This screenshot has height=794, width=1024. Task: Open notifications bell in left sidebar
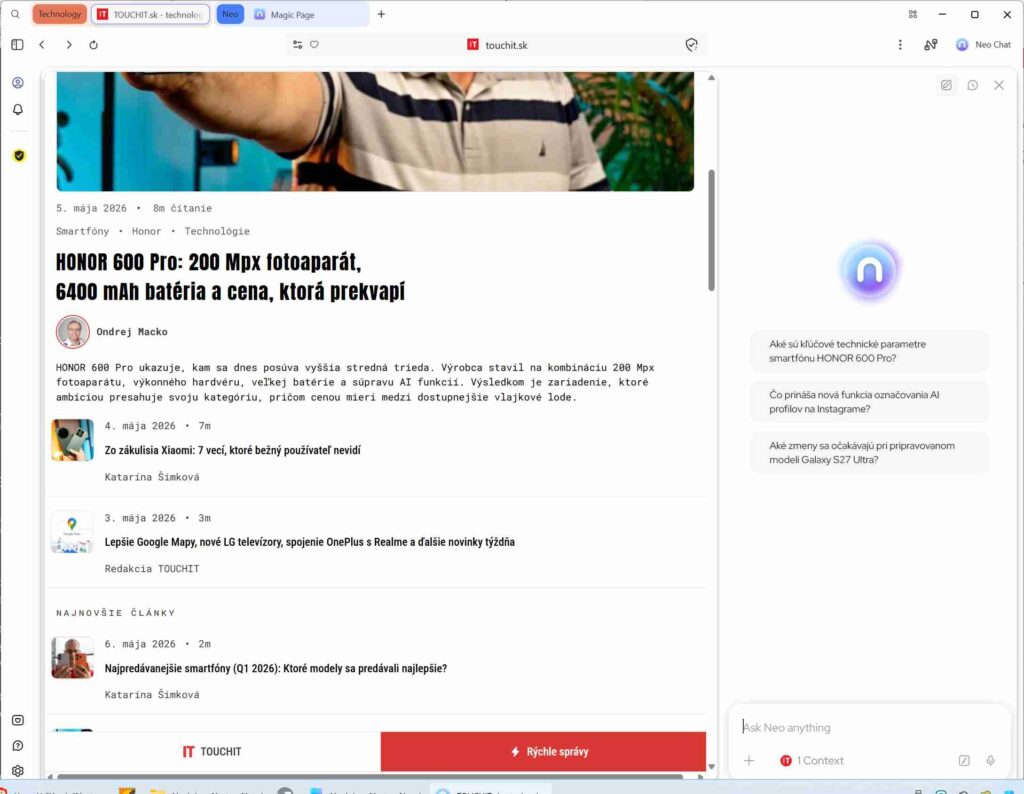click(x=18, y=109)
